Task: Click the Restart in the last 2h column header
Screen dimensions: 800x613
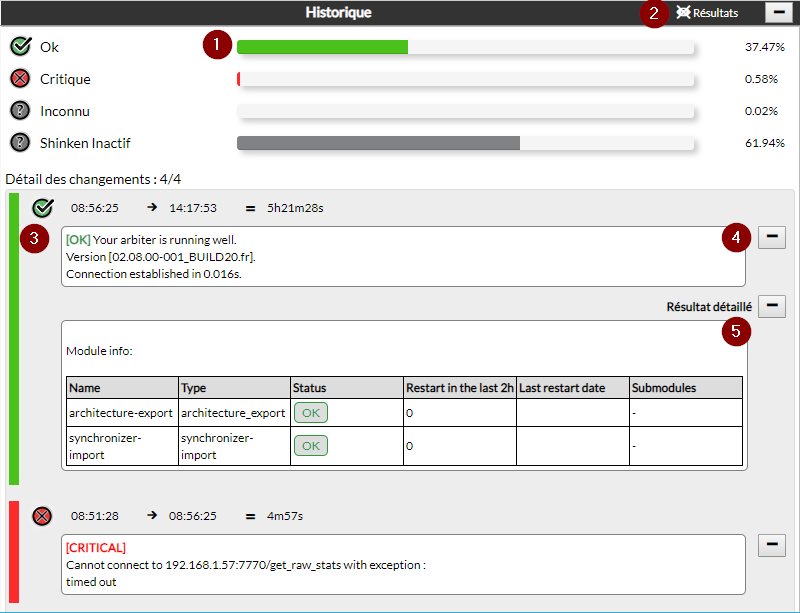Action: (x=458, y=388)
